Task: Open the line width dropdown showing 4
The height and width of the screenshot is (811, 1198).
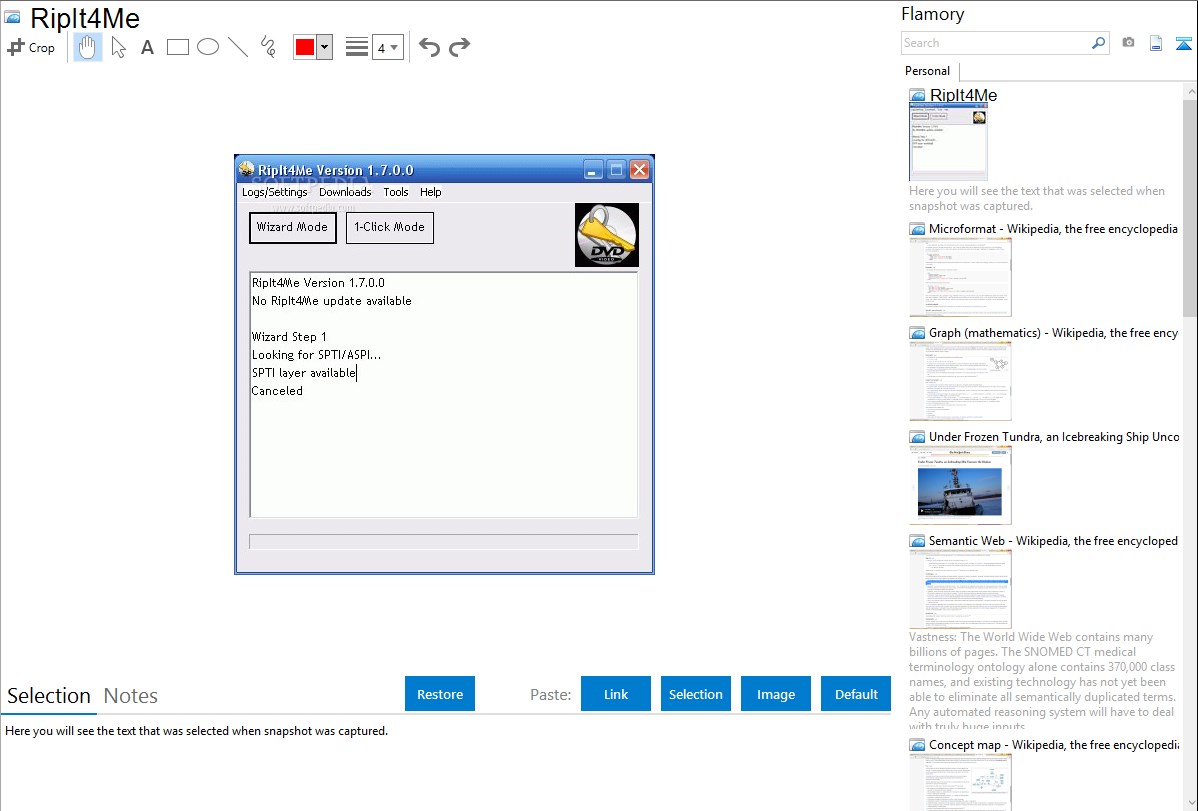Action: 387,47
